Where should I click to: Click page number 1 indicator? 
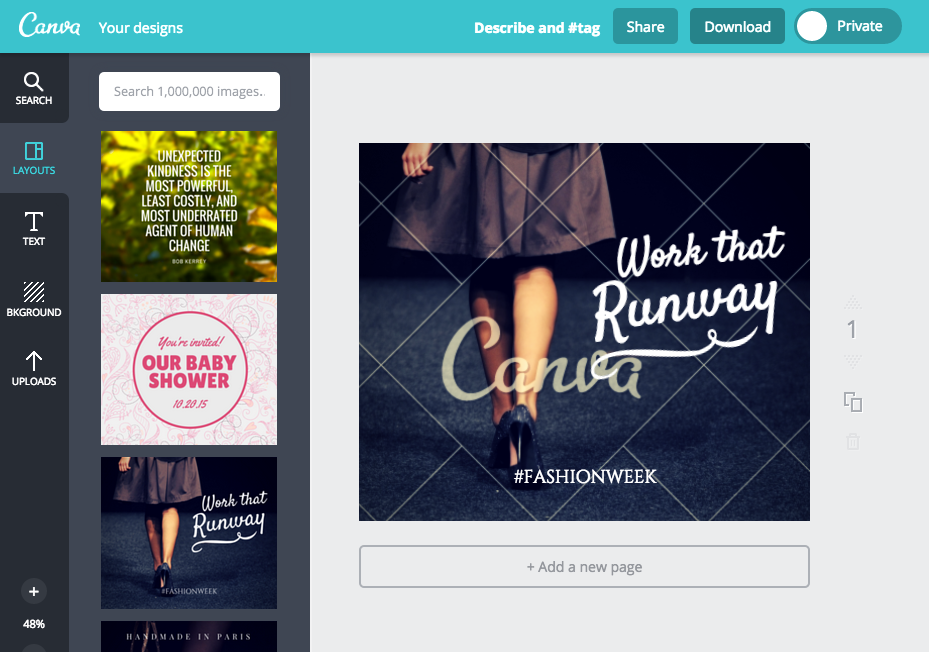click(x=852, y=330)
